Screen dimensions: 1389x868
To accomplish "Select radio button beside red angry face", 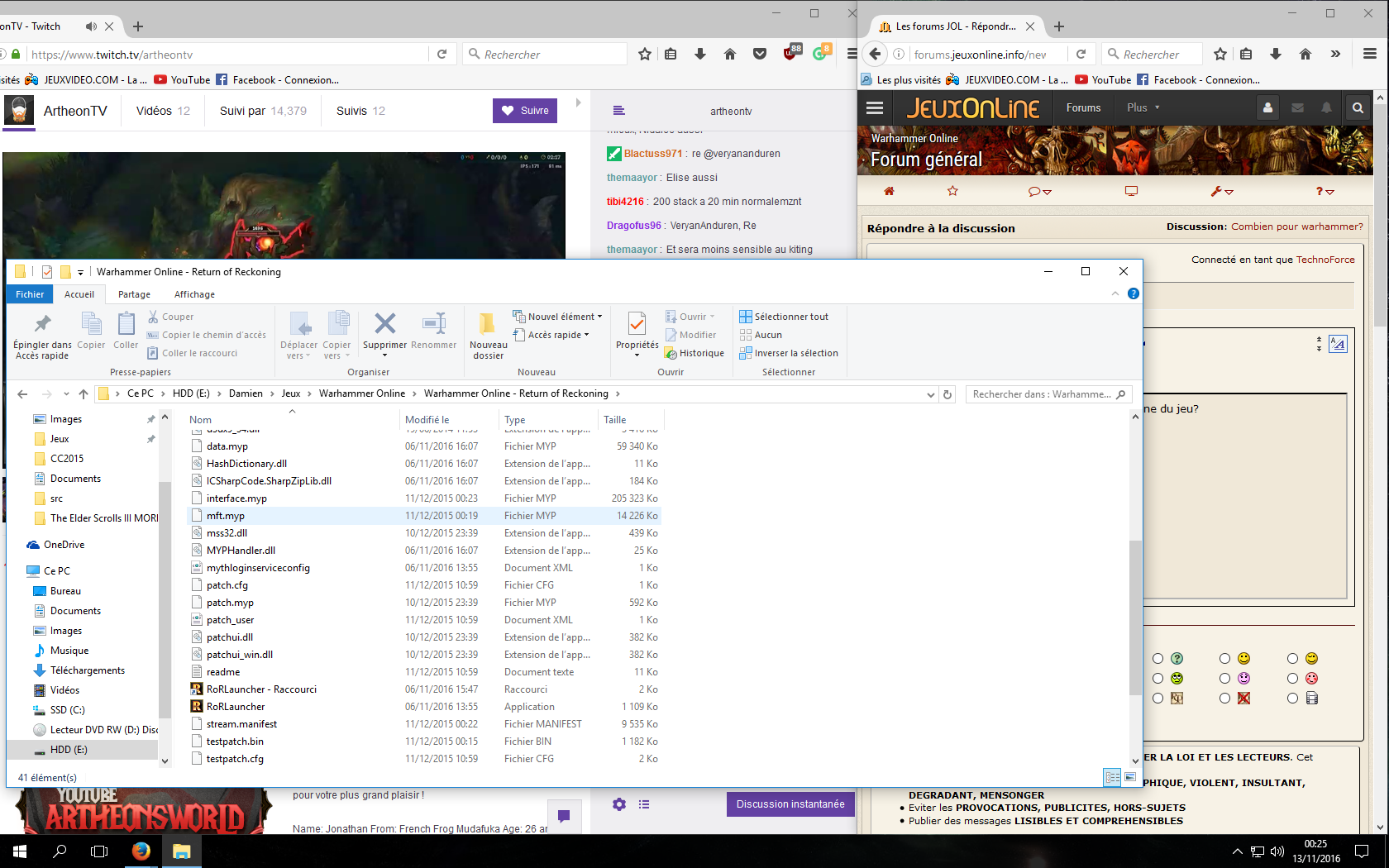I will [x=1292, y=679].
